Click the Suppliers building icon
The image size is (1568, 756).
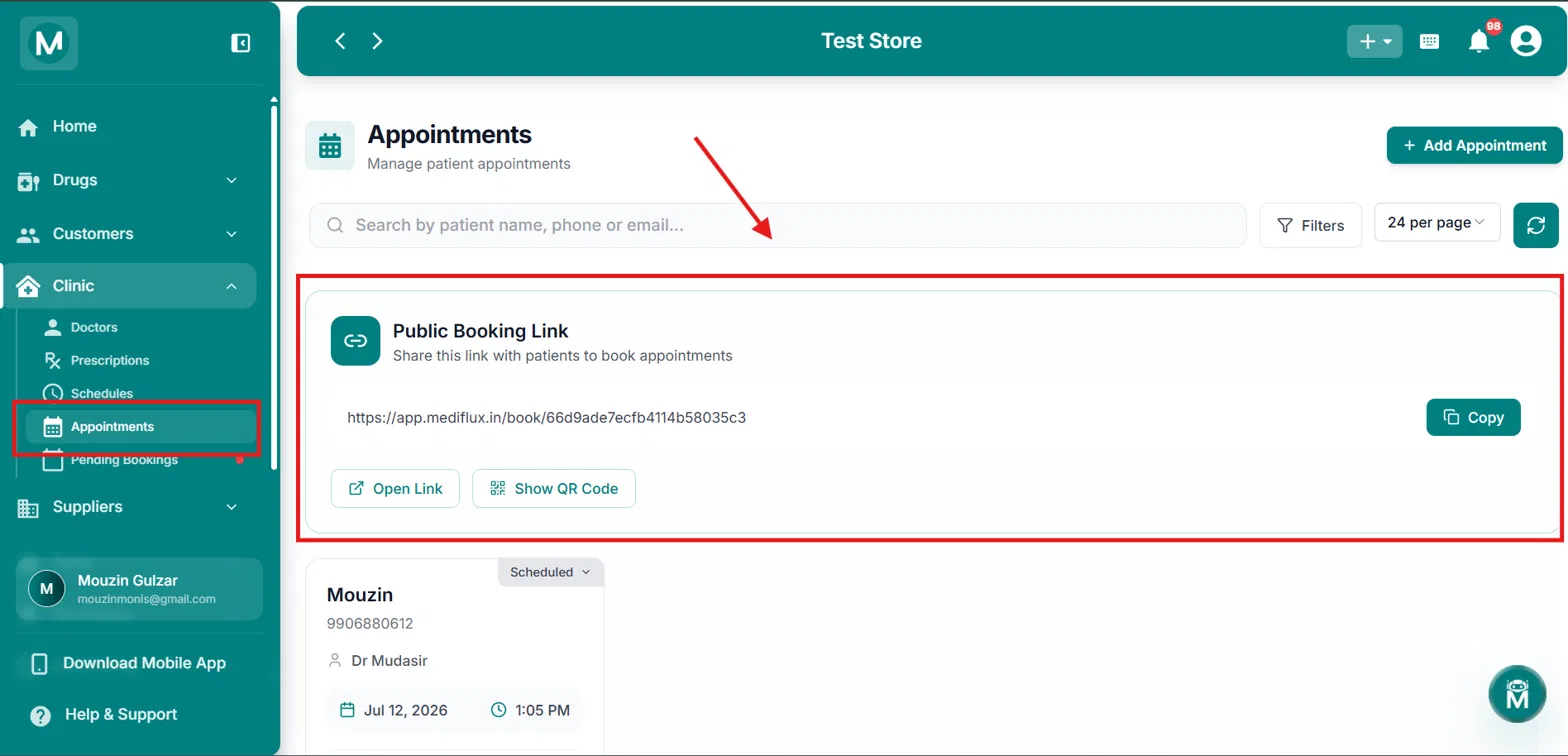(x=28, y=508)
